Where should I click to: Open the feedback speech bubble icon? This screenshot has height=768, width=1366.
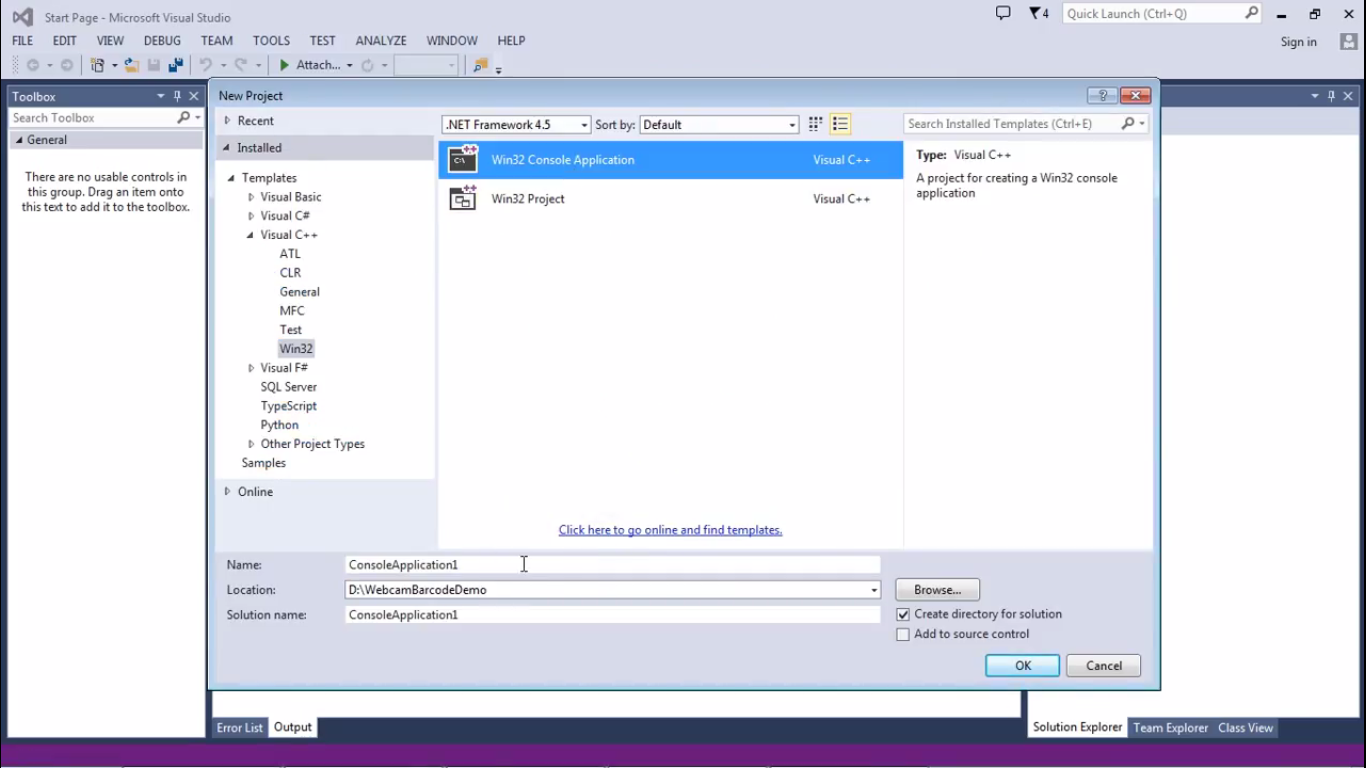(x=1003, y=14)
